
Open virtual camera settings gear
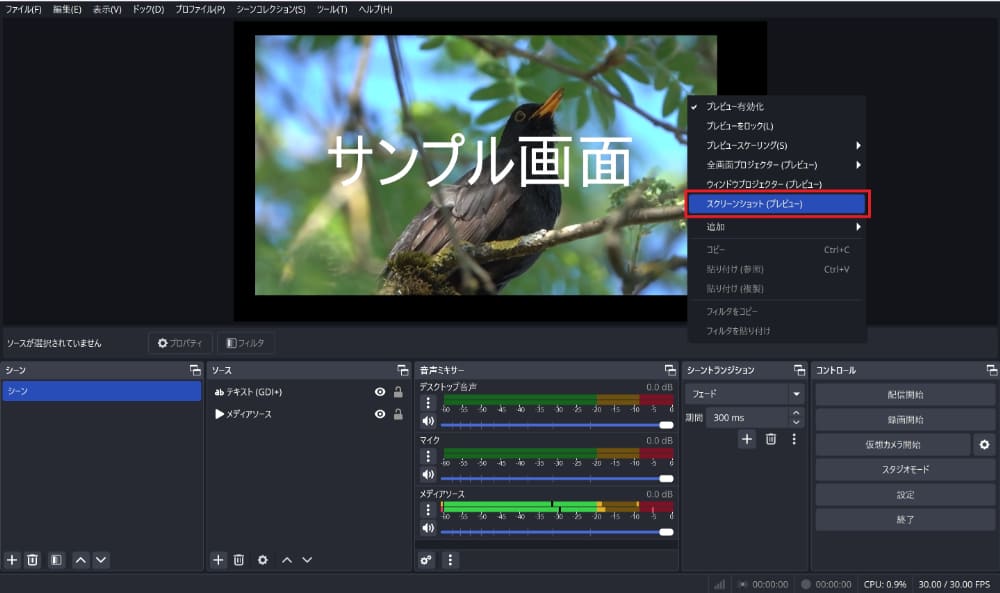tap(985, 444)
